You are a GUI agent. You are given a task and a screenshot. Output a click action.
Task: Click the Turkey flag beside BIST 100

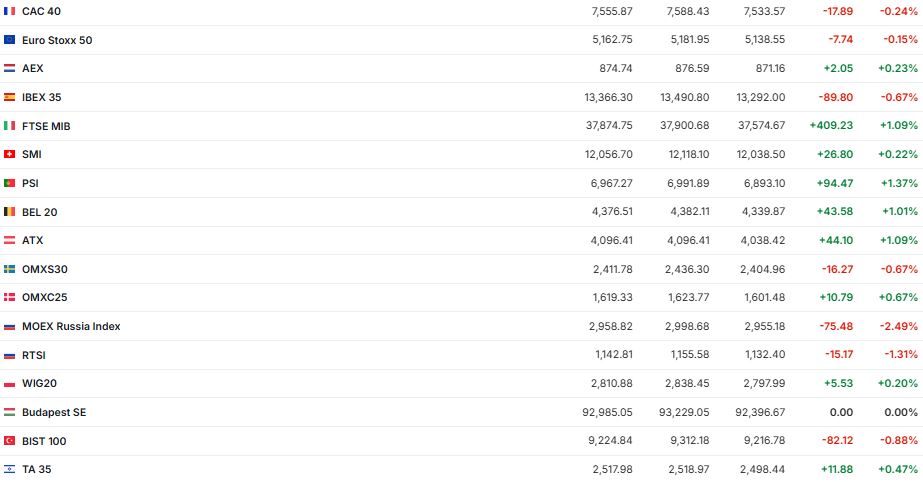point(9,441)
